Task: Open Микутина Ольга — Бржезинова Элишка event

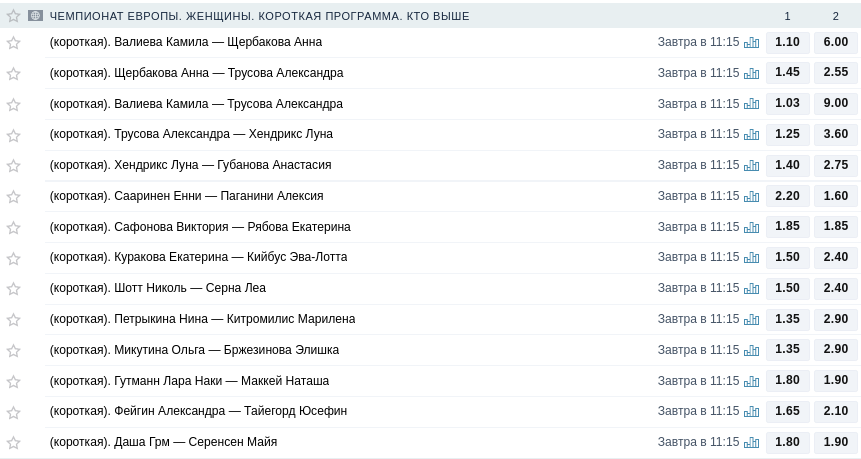Action: tap(194, 350)
